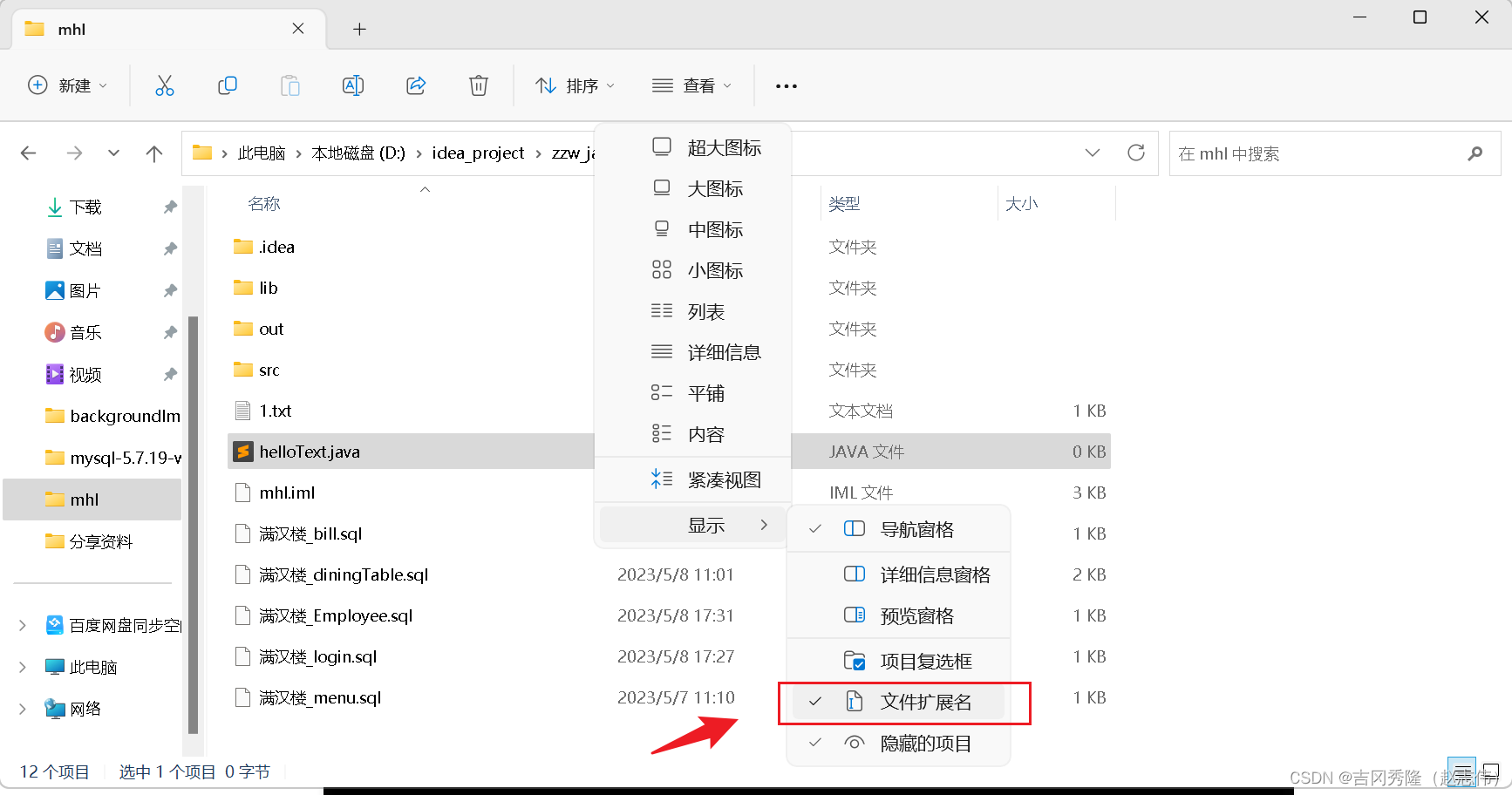Open address bar history dropdown
1512x795 pixels.
pos(1093,153)
